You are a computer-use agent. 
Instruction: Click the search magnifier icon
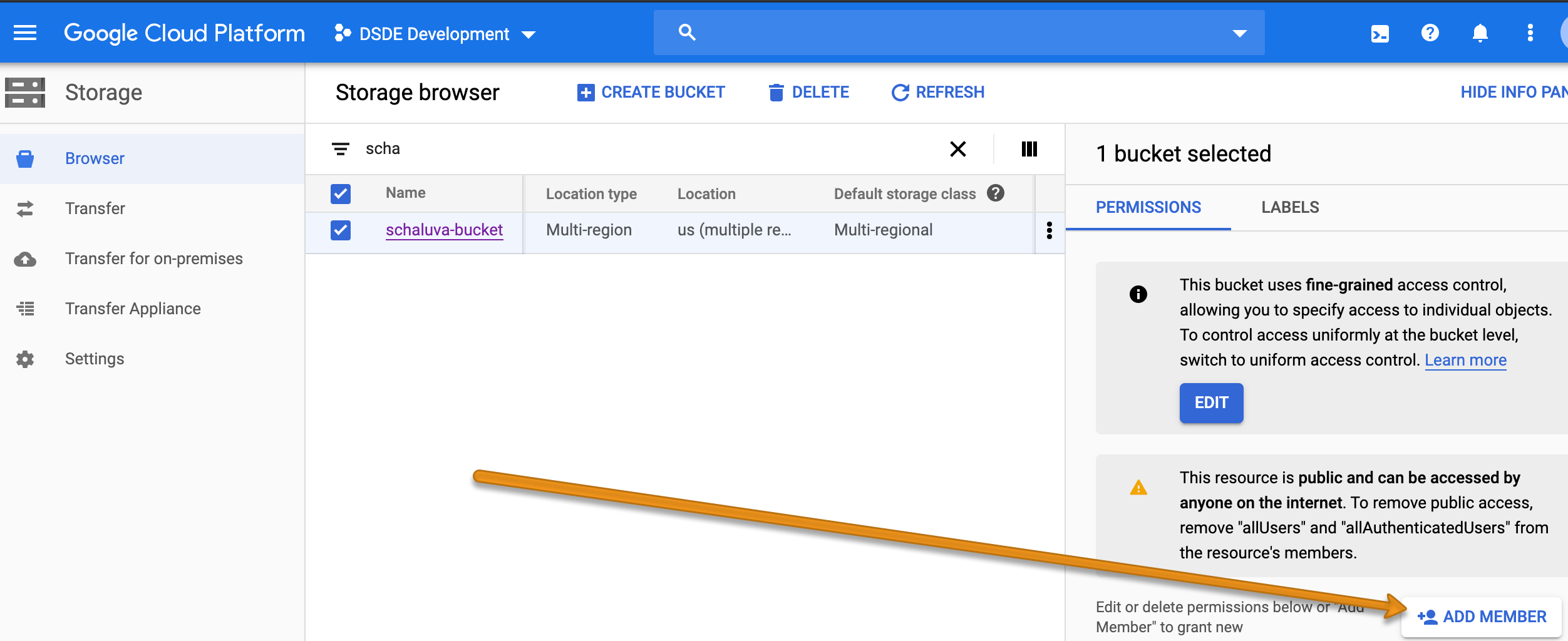click(x=687, y=33)
